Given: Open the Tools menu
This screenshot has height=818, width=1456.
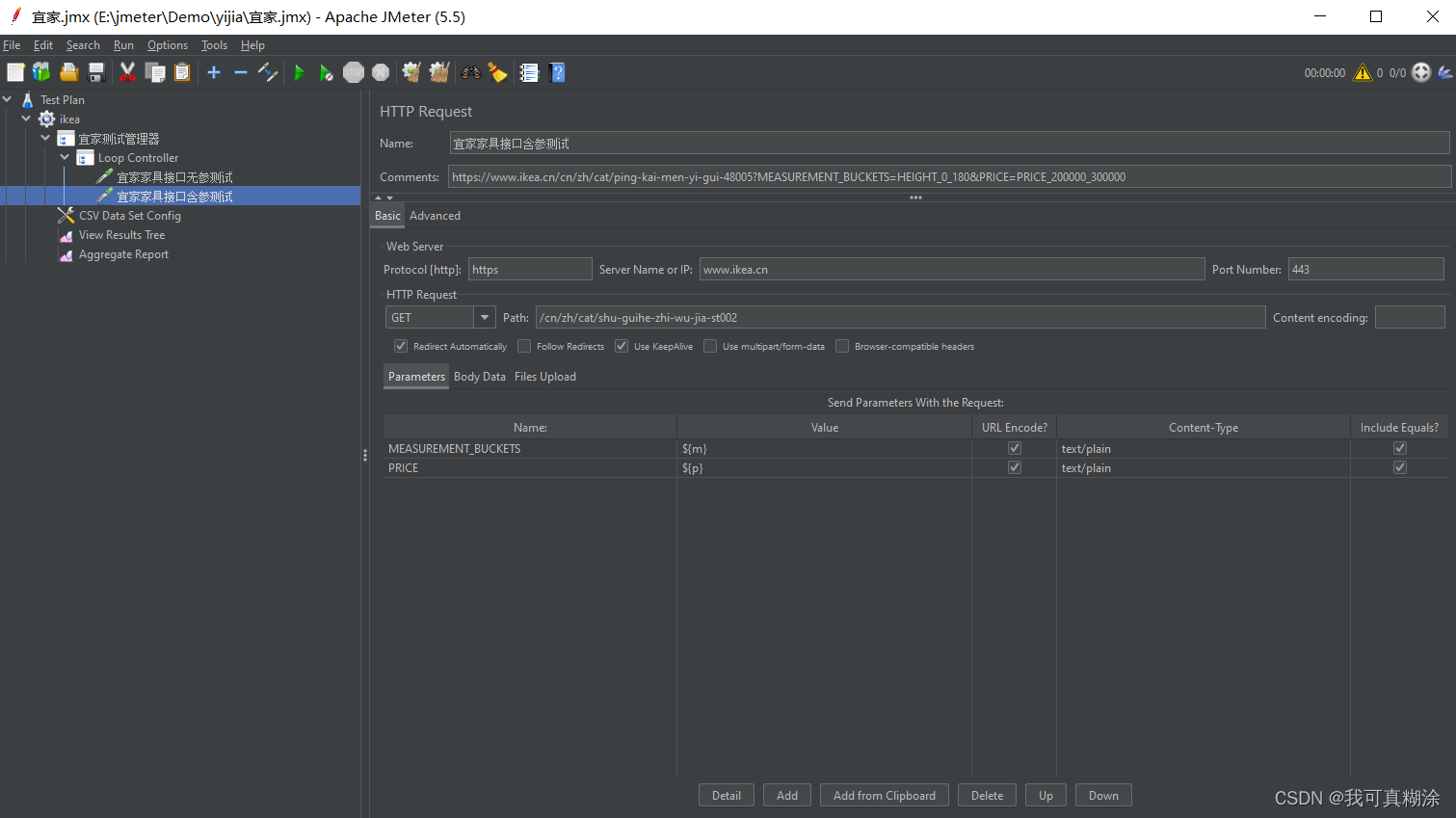Looking at the screenshot, I should pyautogui.click(x=214, y=45).
